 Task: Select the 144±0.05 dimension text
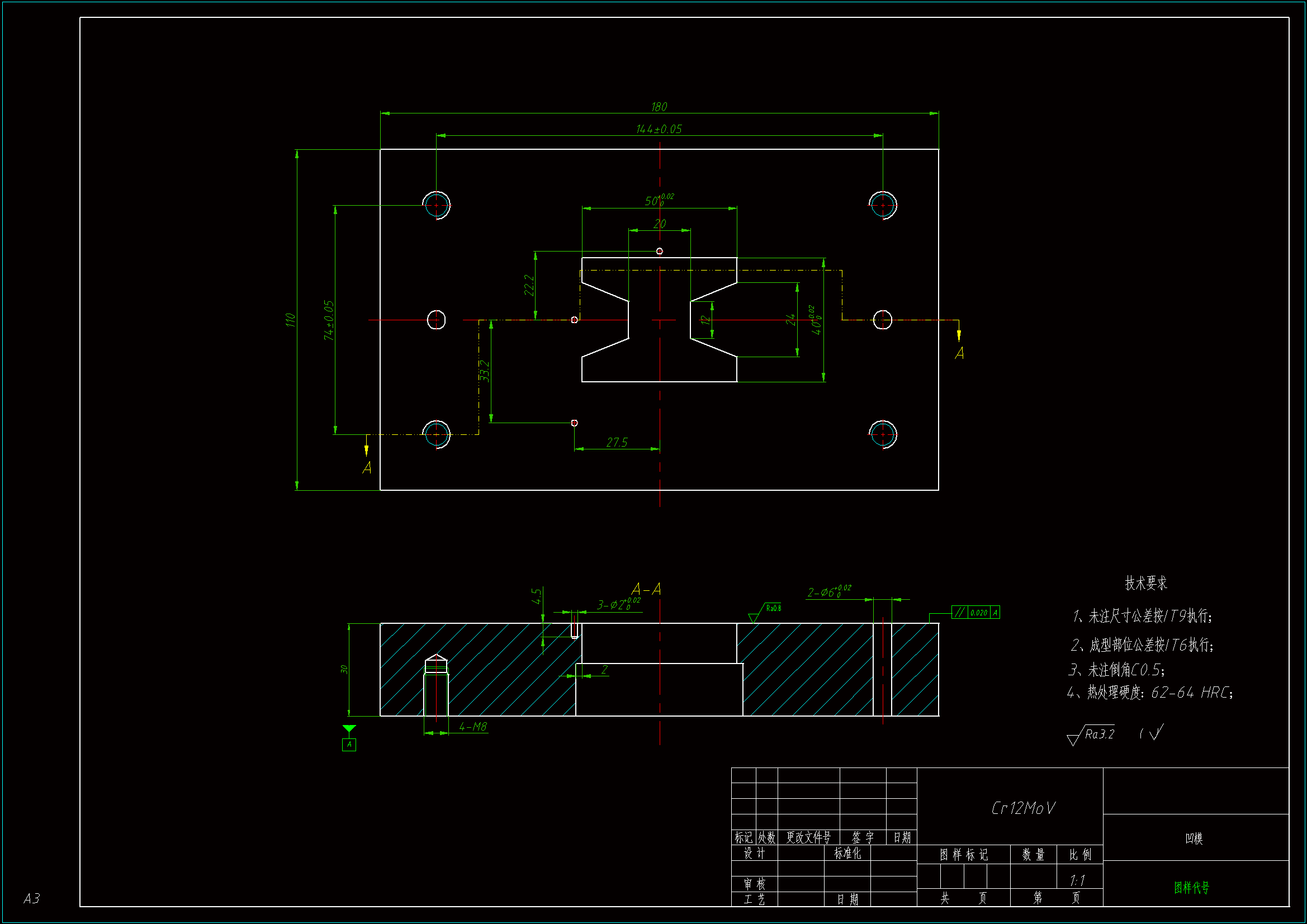click(659, 129)
